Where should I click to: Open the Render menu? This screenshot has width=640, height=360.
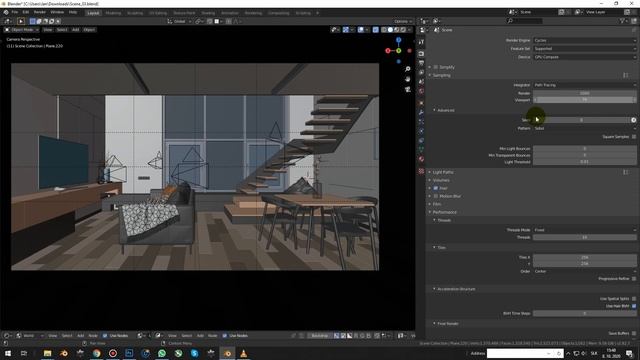click(x=40, y=13)
